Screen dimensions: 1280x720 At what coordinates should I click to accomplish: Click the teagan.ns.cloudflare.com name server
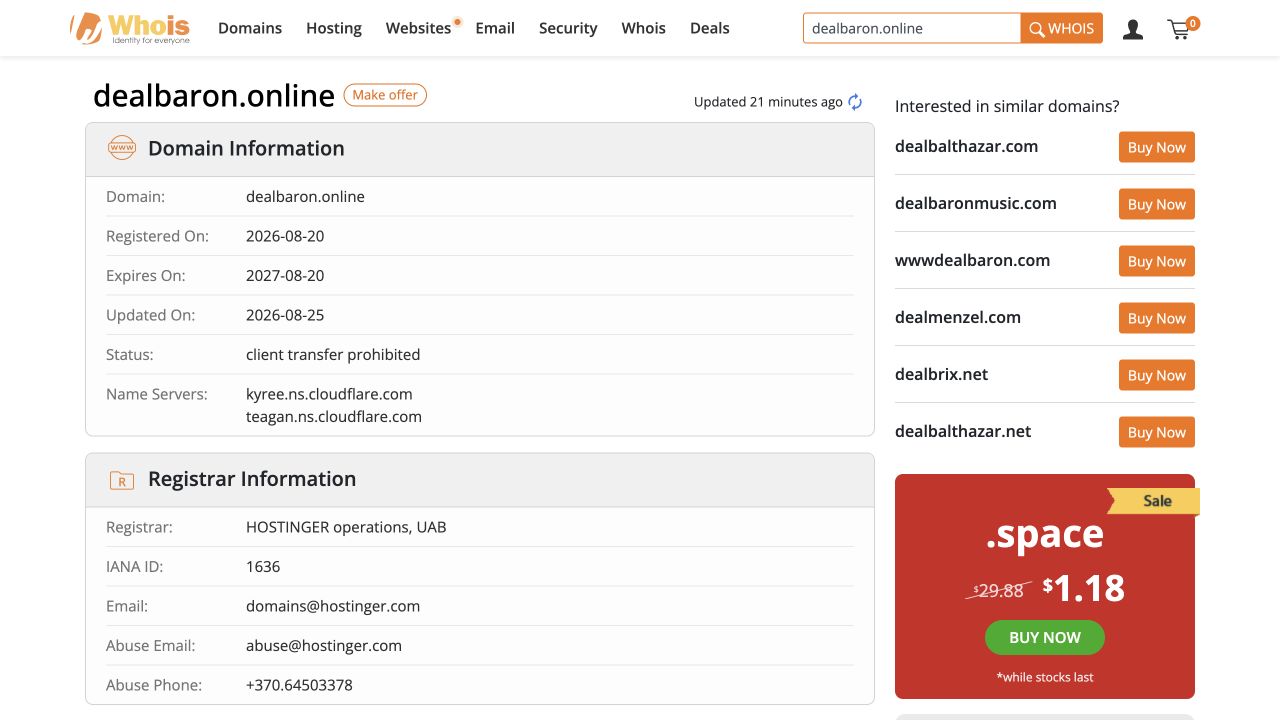tap(334, 417)
